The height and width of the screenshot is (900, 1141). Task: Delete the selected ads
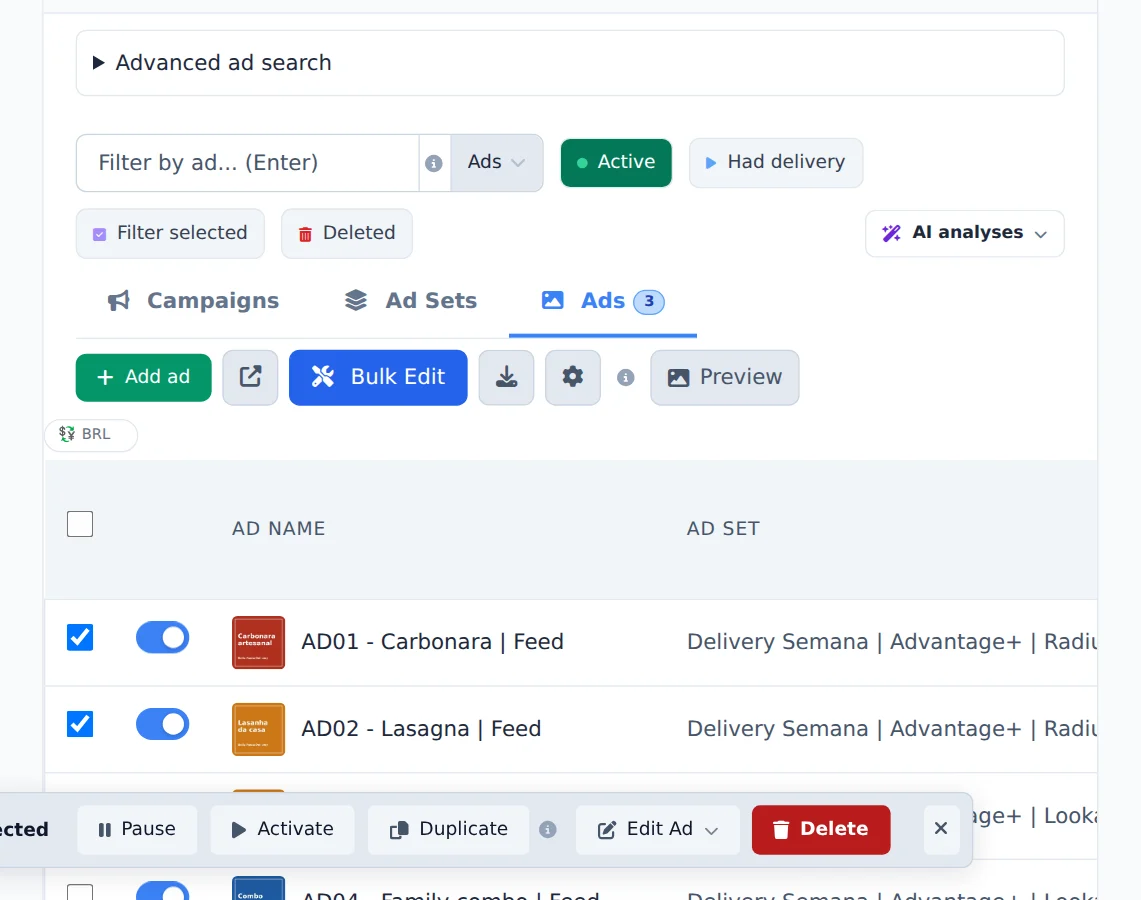pyautogui.click(x=821, y=829)
